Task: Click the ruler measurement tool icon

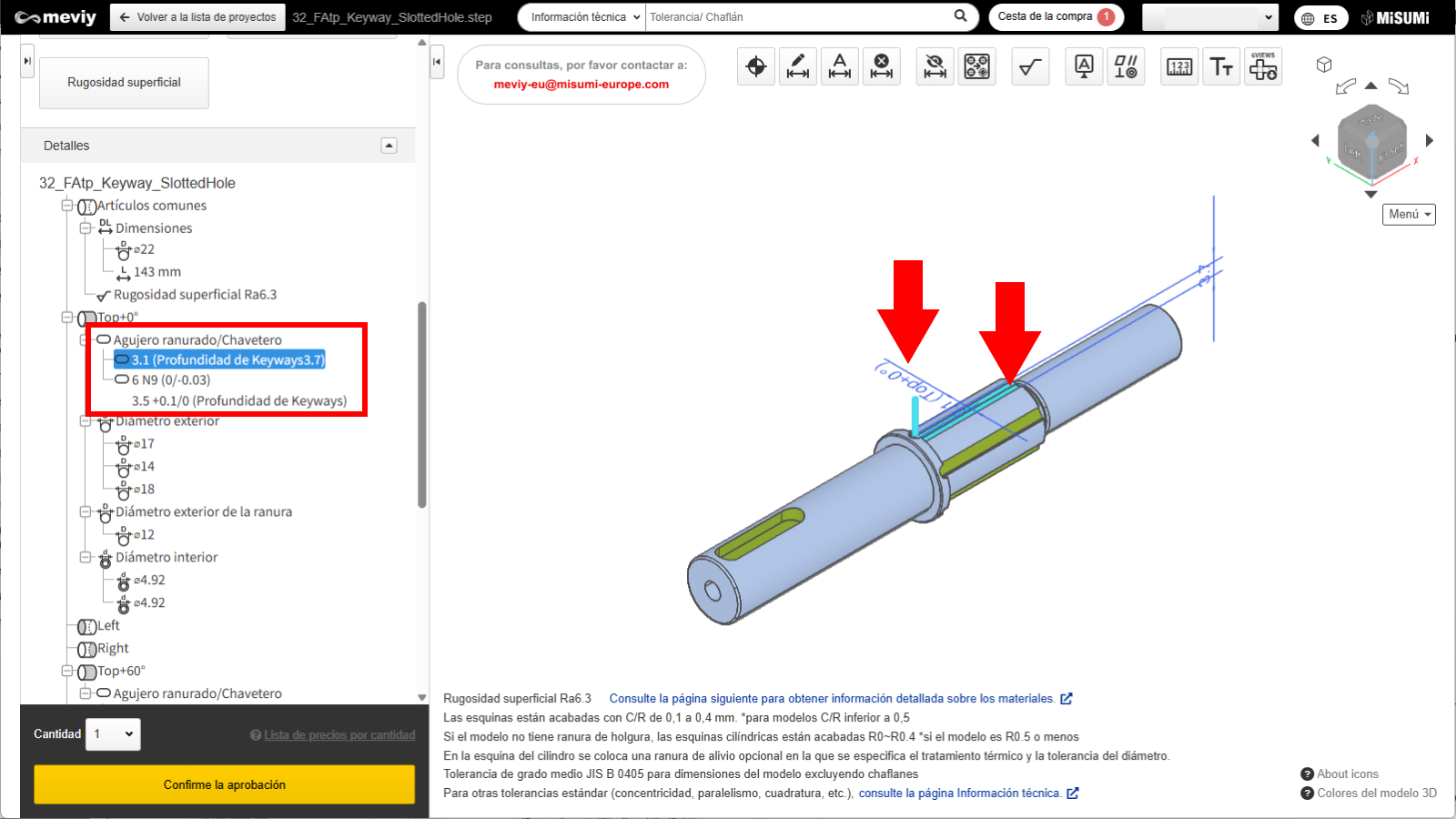Action: (x=1179, y=66)
